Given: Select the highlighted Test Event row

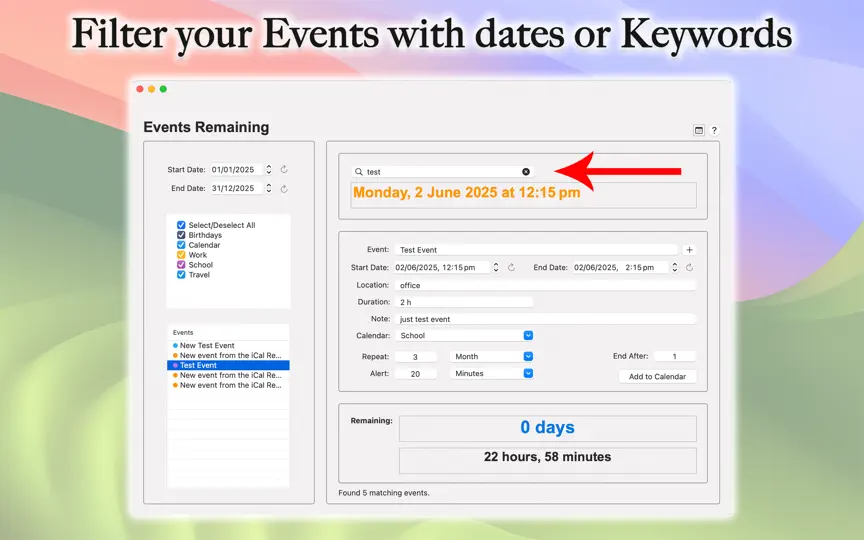Looking at the screenshot, I should coord(228,365).
